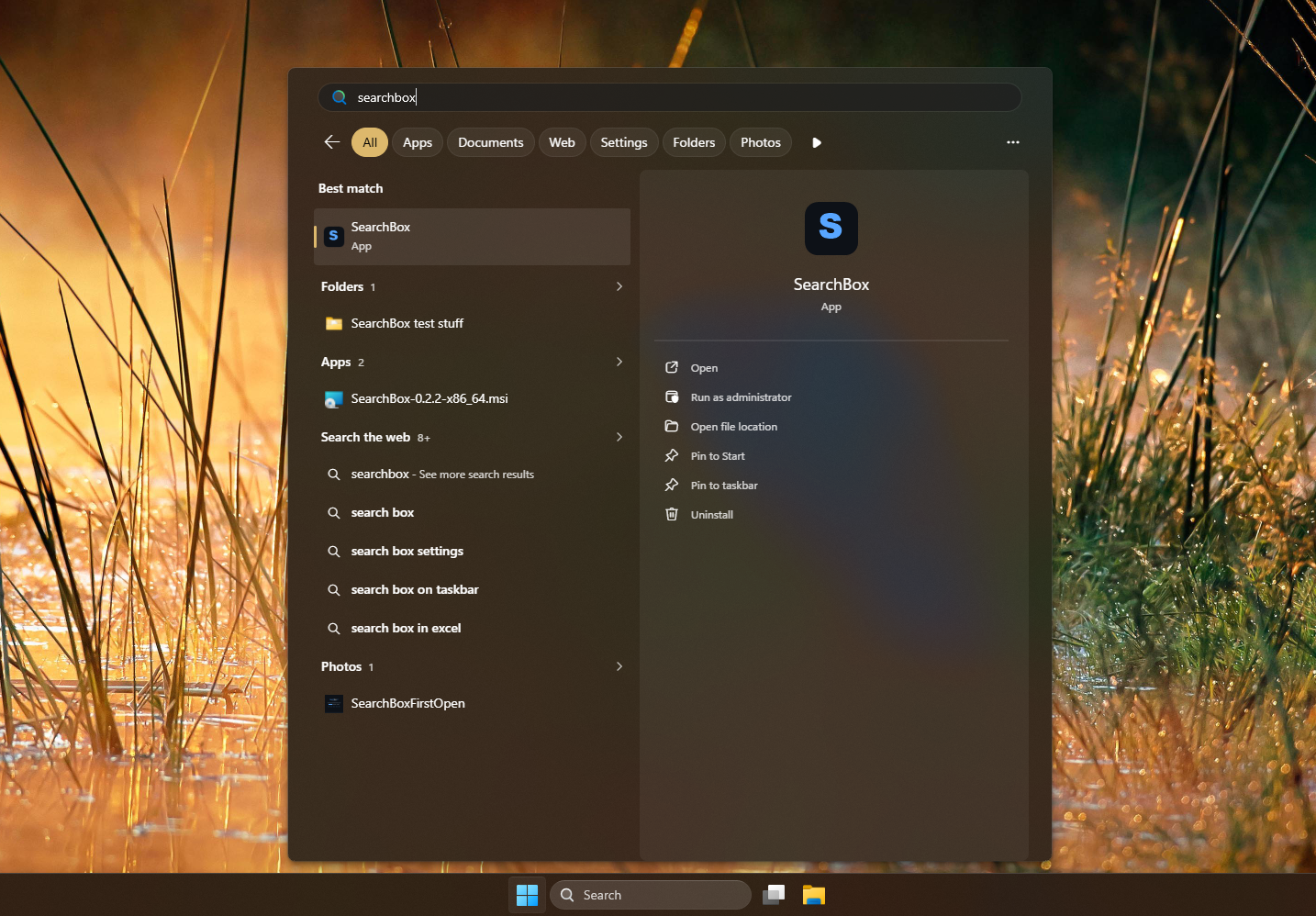Viewport: 1316px width, 916px height.
Task: Click the SearchBox best match app icon
Action: click(334, 237)
